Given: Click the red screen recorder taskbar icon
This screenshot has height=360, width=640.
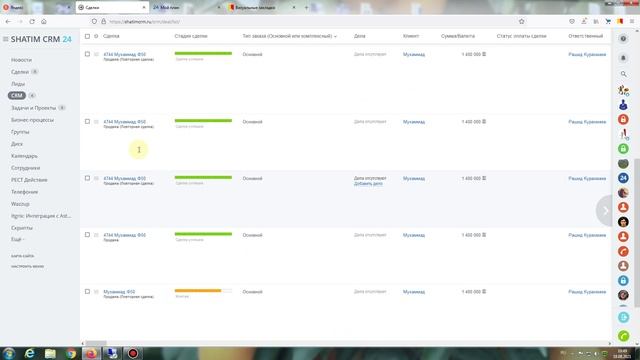Looking at the screenshot, I should coord(133,353).
